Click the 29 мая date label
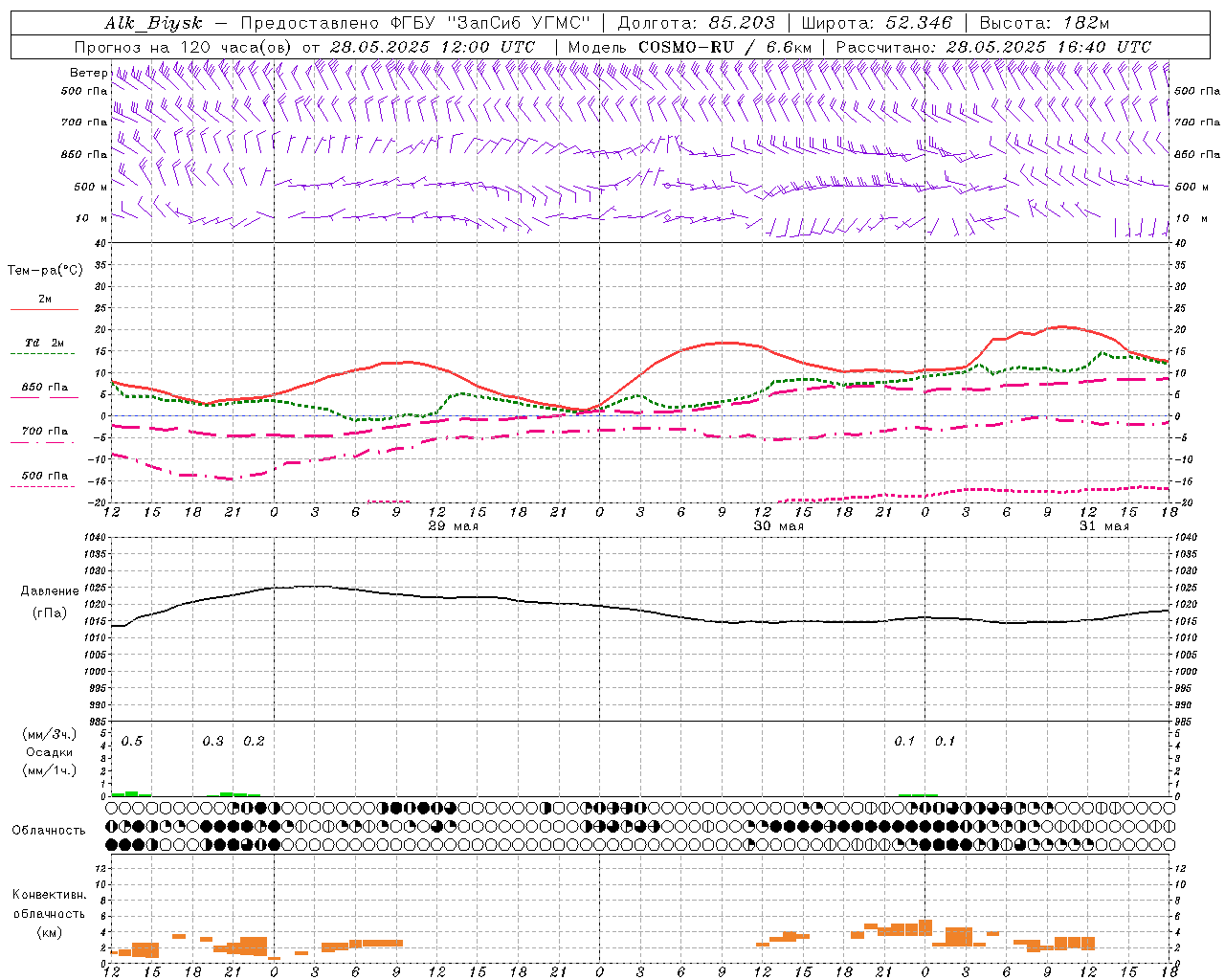The width and height of the screenshot is (1225, 980). tap(454, 526)
